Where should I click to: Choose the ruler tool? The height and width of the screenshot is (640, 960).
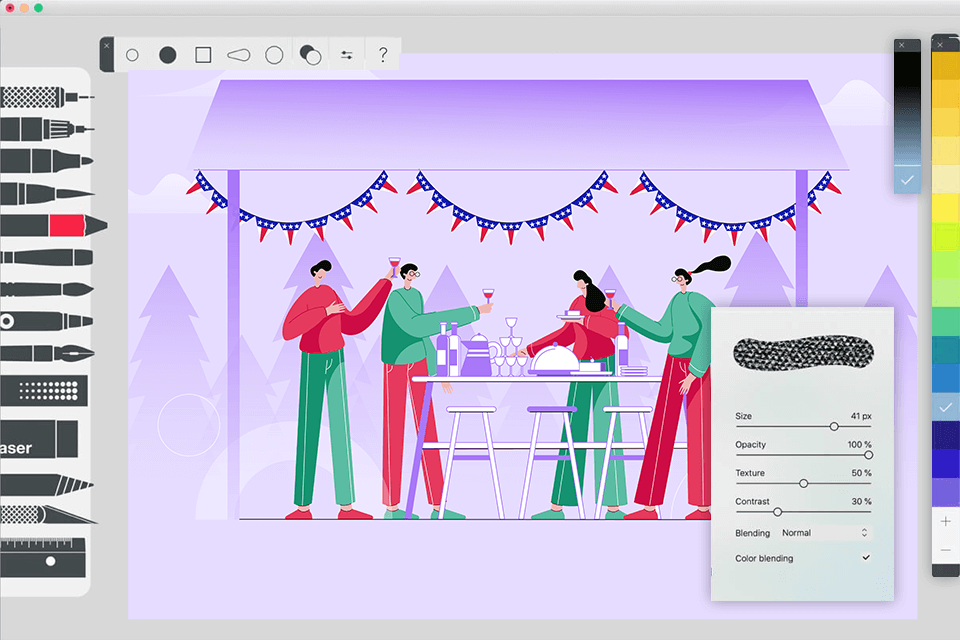(x=43, y=557)
